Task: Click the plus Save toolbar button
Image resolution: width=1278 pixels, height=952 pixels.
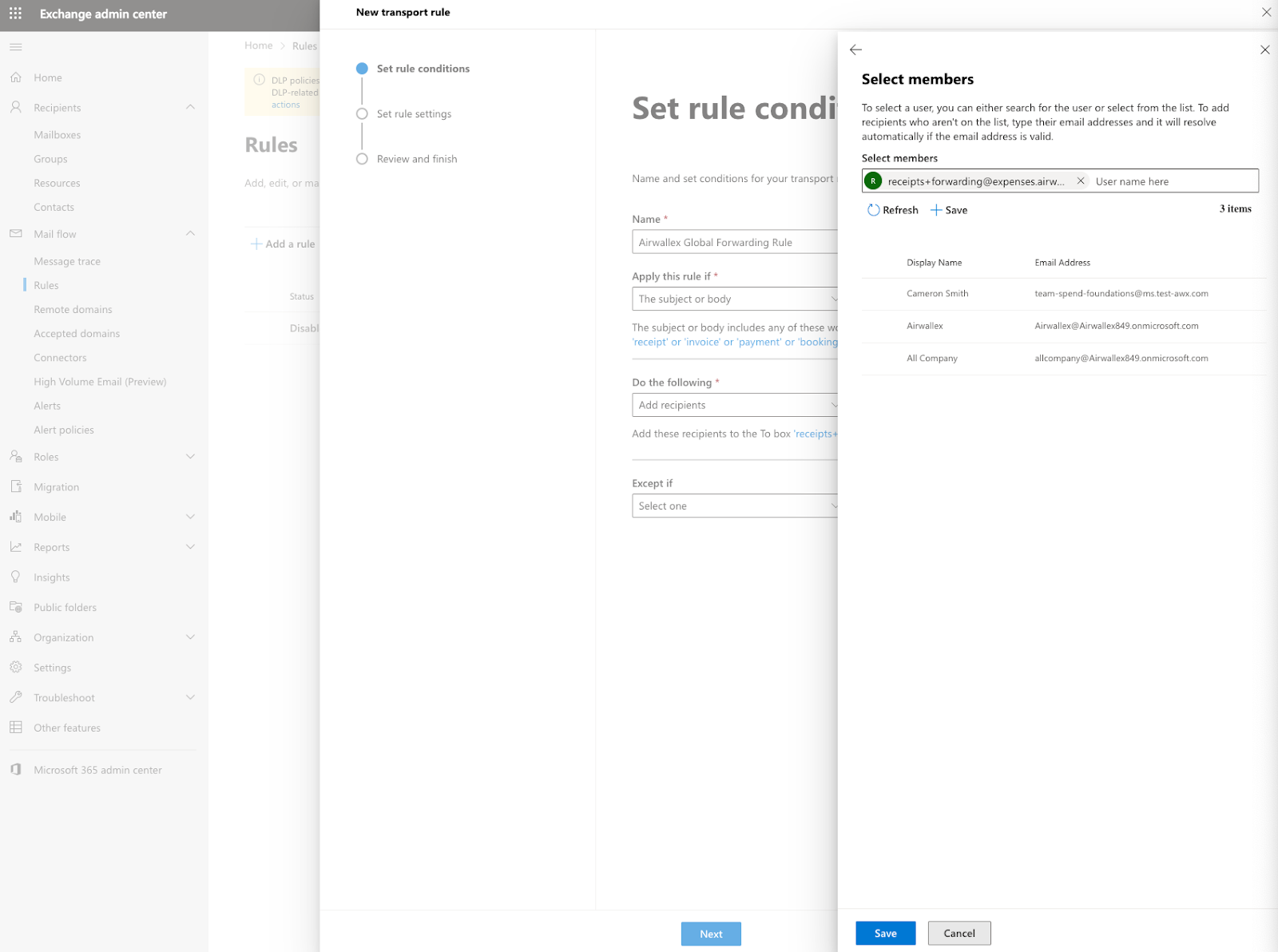Action: click(948, 210)
